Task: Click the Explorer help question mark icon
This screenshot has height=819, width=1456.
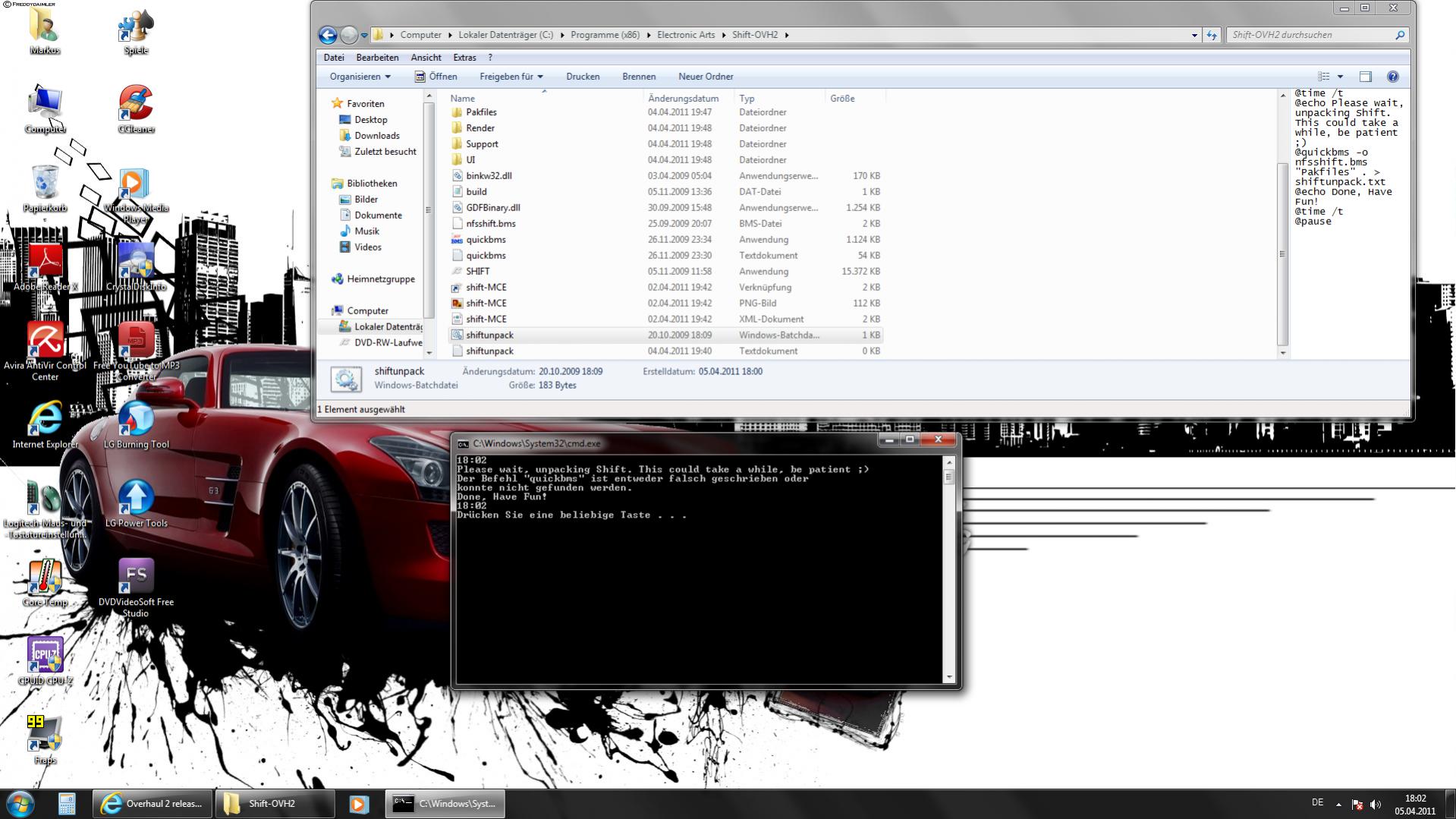Action: tap(1392, 77)
